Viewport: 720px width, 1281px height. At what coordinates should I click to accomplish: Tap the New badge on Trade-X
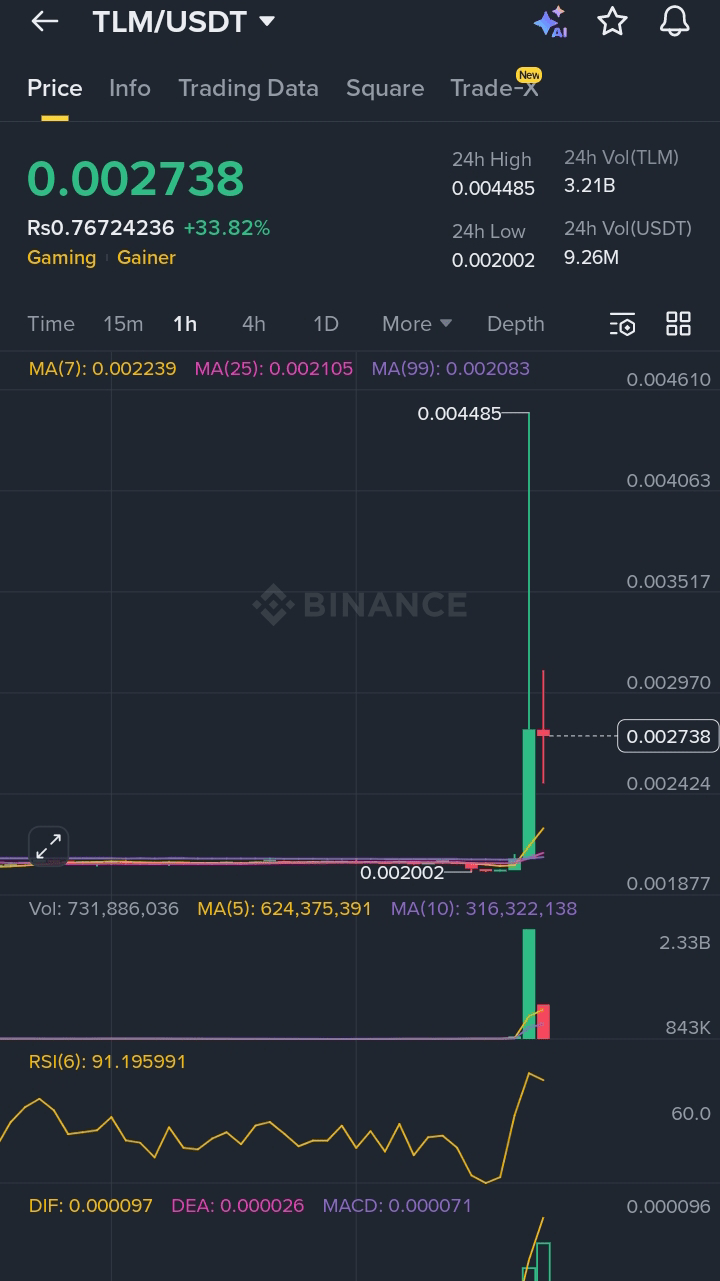[x=529, y=74]
